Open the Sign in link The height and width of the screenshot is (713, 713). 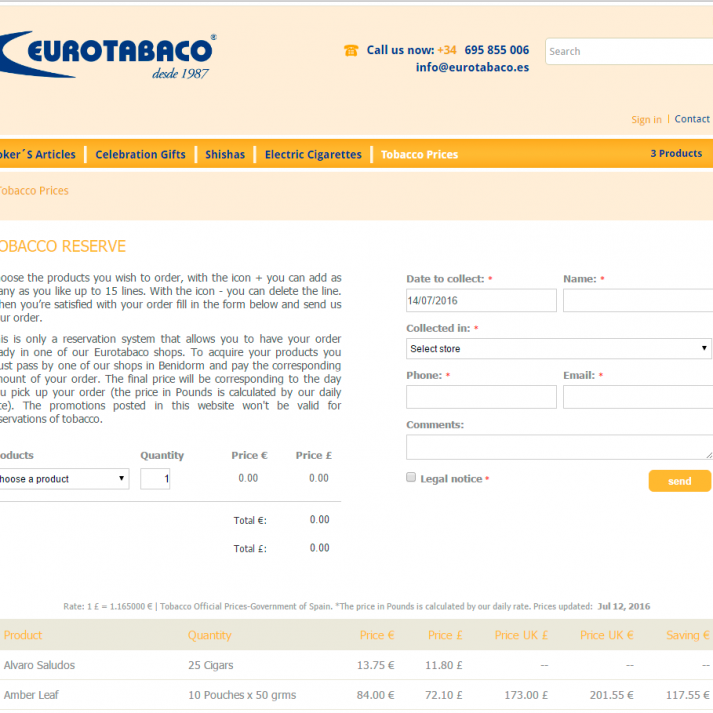[646, 120]
